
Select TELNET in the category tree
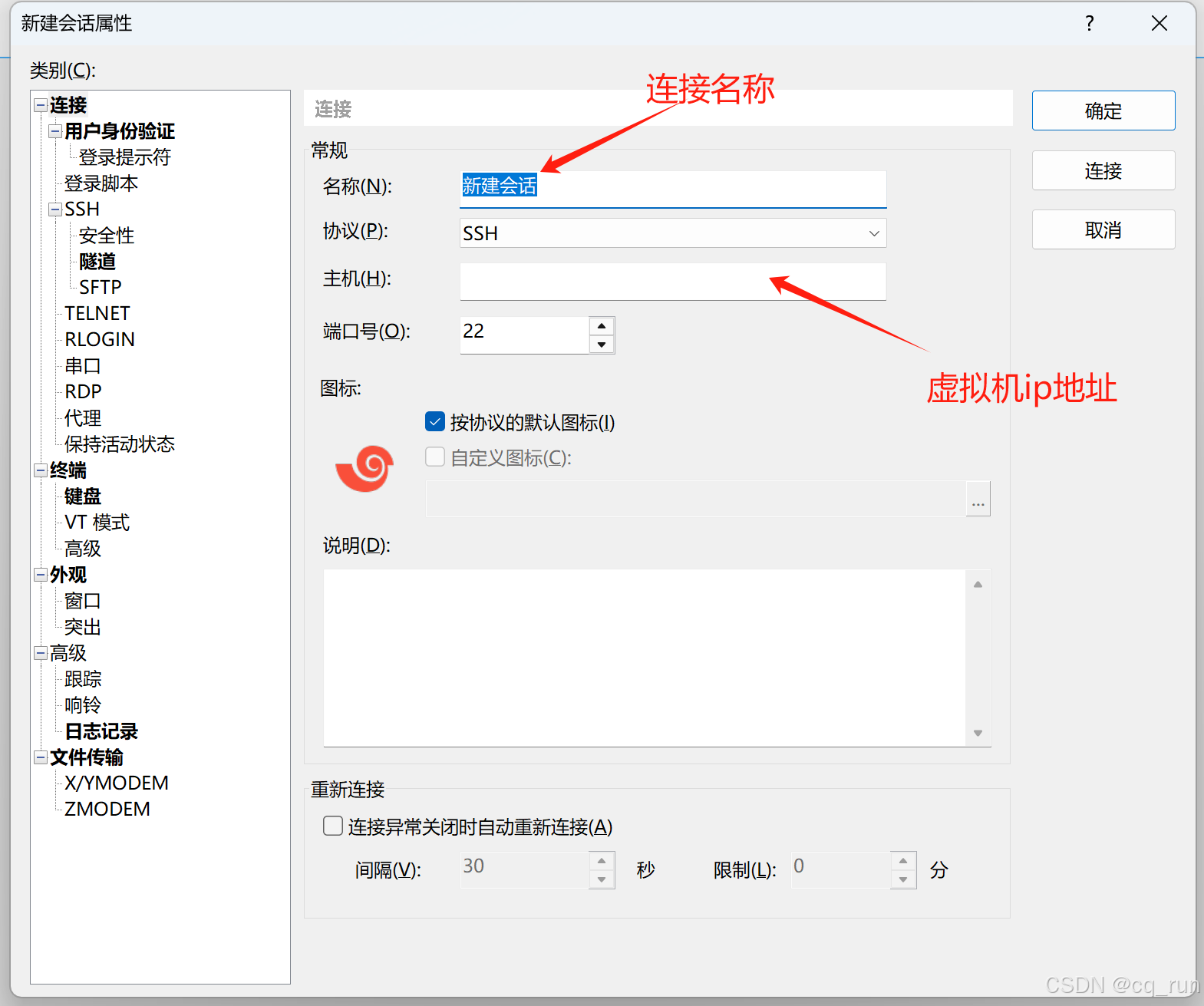click(x=97, y=313)
